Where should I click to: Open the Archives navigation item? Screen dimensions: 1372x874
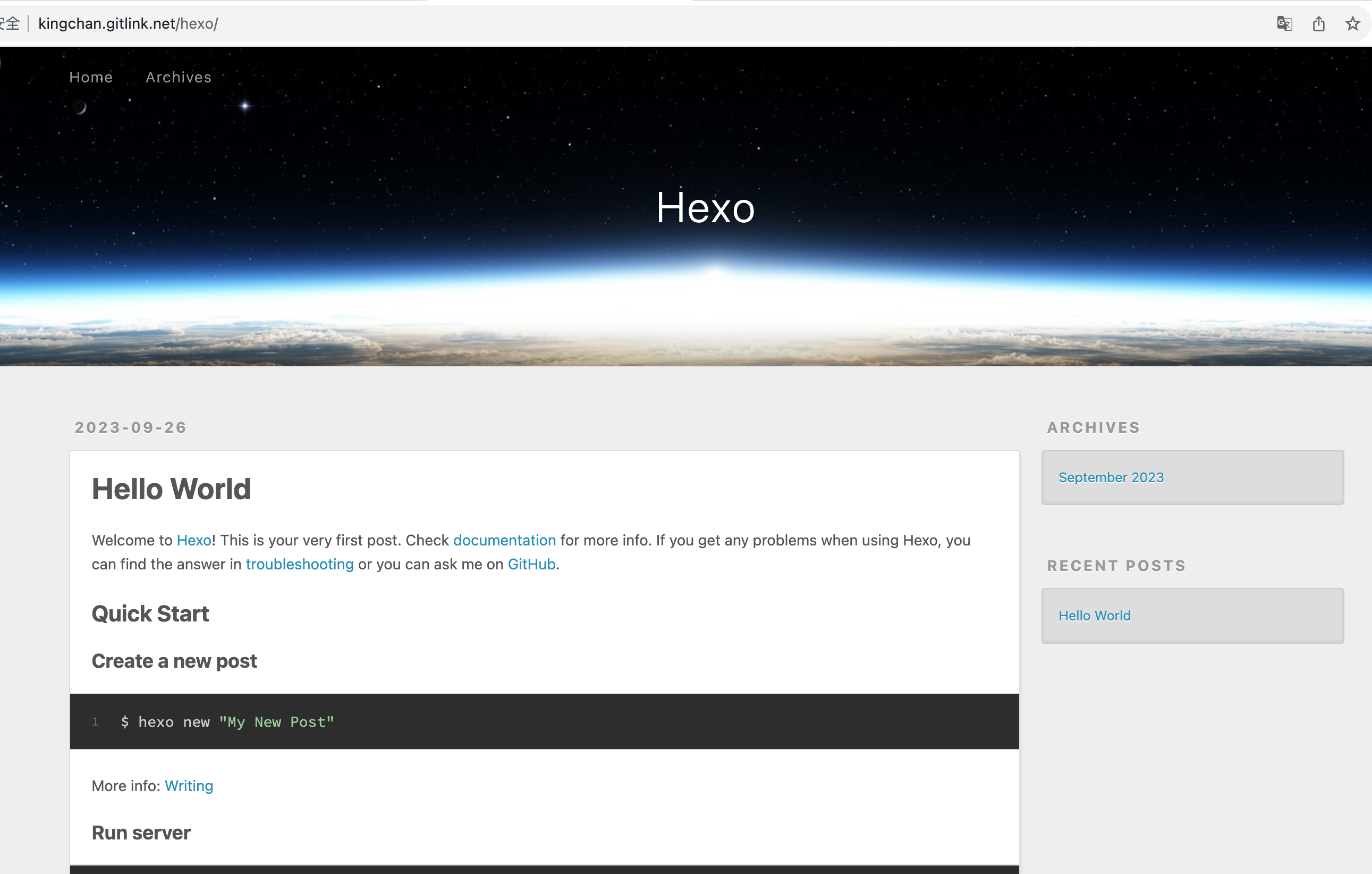pos(179,77)
